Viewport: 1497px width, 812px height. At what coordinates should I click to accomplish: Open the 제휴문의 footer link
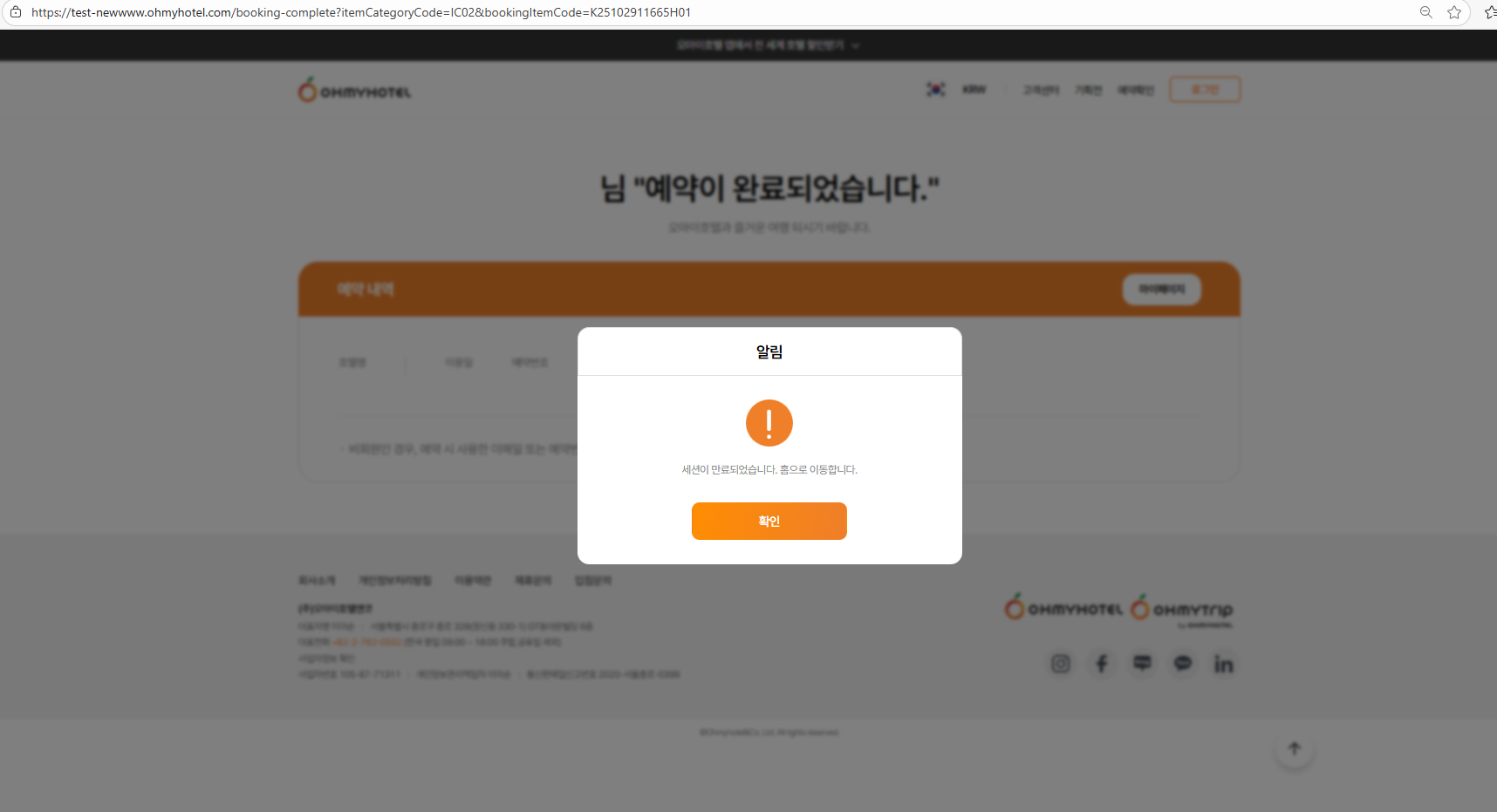(533, 580)
